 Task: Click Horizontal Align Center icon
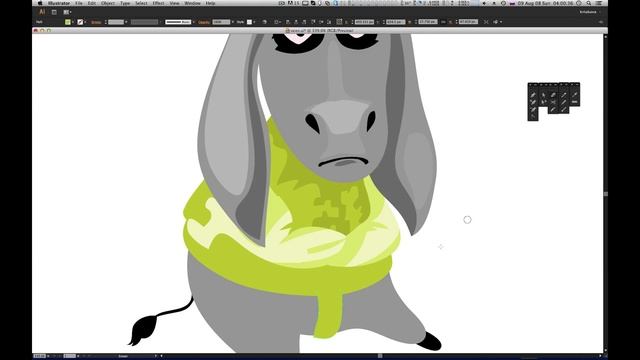pyautogui.click(x=296, y=22)
